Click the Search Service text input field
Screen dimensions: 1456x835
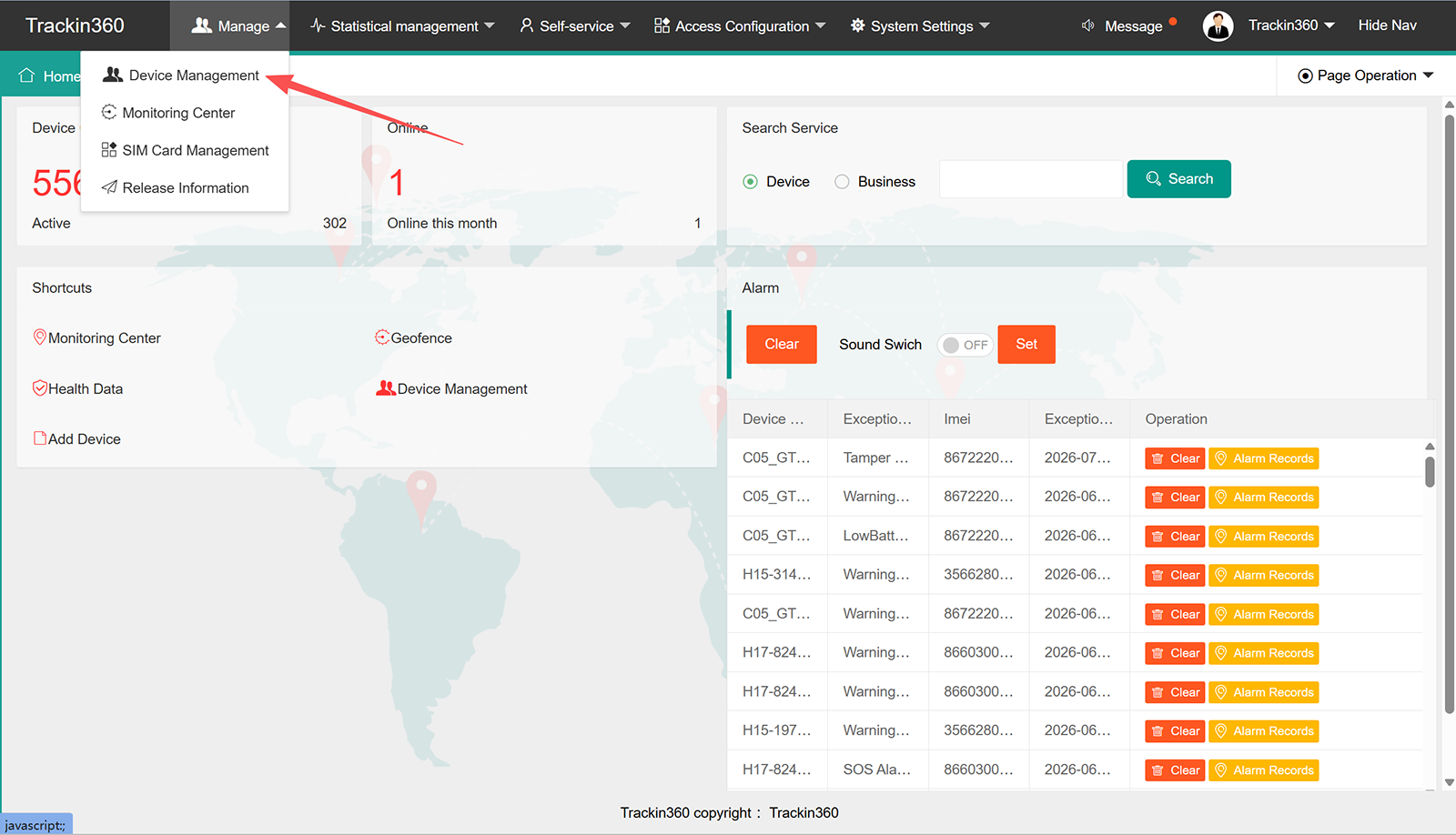[x=1031, y=179]
